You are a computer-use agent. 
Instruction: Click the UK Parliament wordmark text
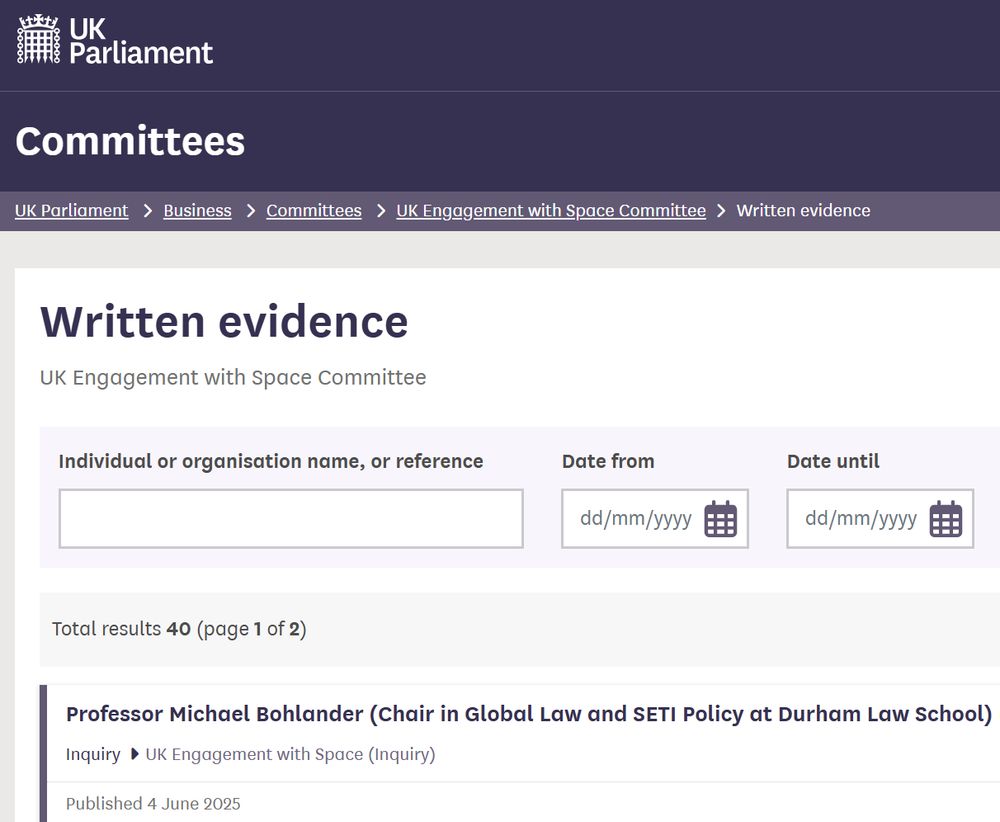pos(141,41)
